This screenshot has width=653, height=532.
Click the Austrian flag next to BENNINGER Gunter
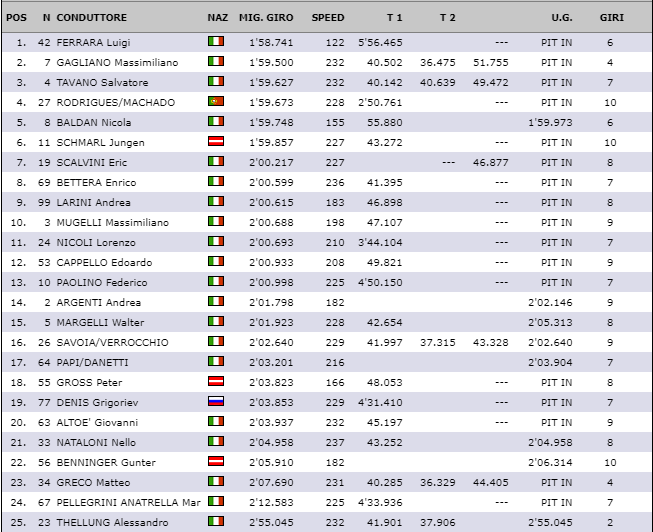(x=216, y=461)
